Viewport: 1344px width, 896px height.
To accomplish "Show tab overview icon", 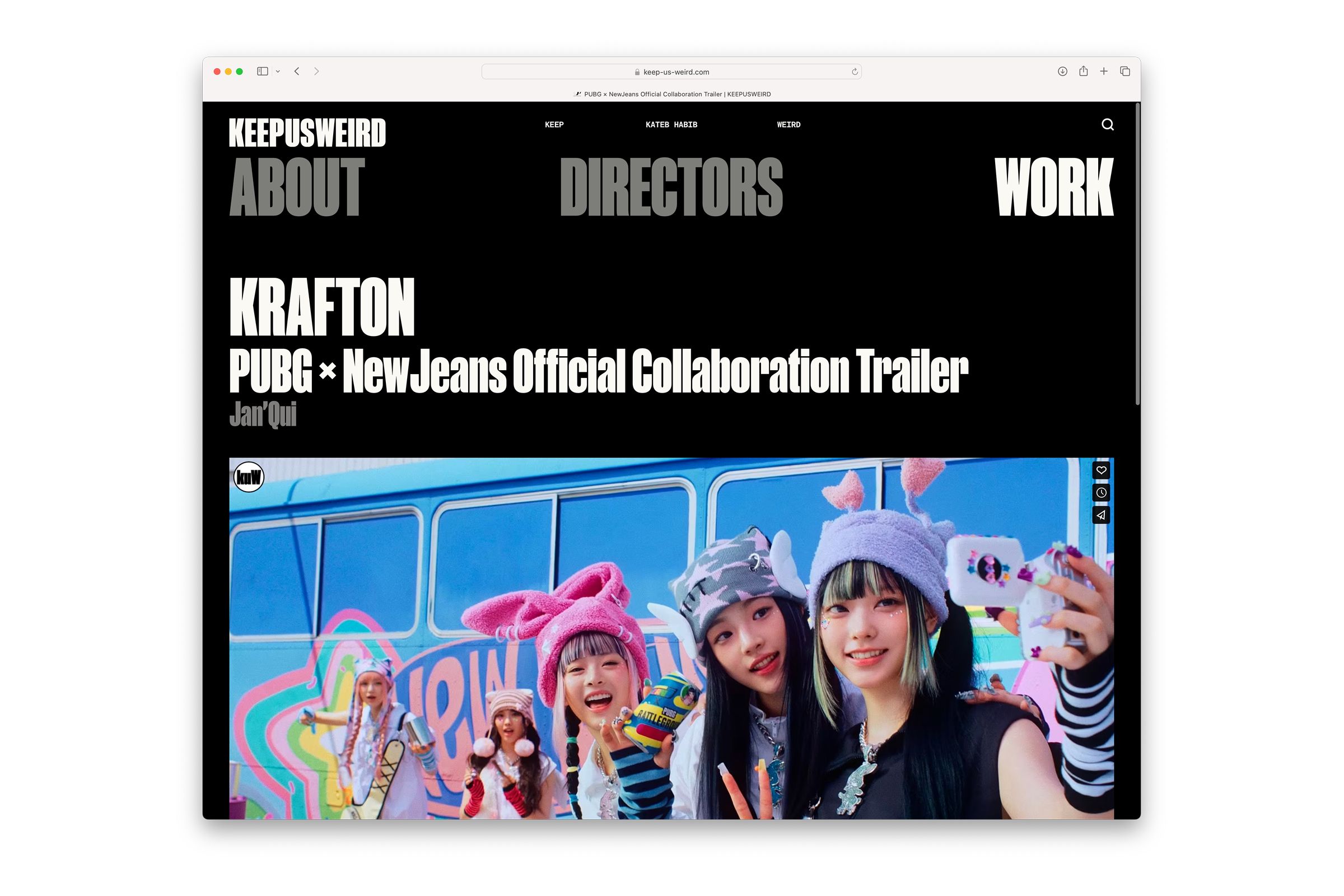I will coord(1124,72).
